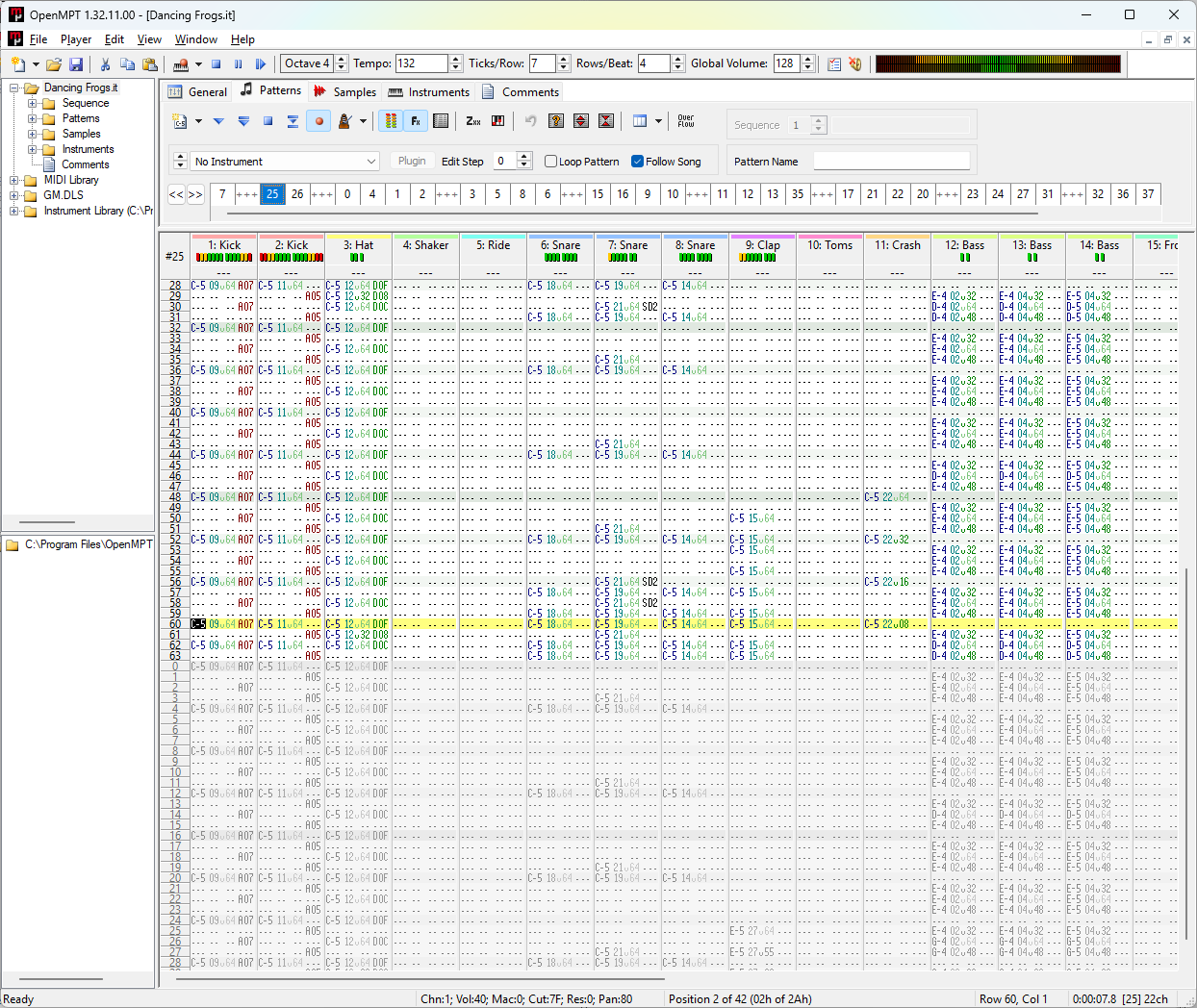Image resolution: width=1197 pixels, height=1008 pixels.
Task: Open MIDI record dropdown arrow
Action: [x=198, y=64]
